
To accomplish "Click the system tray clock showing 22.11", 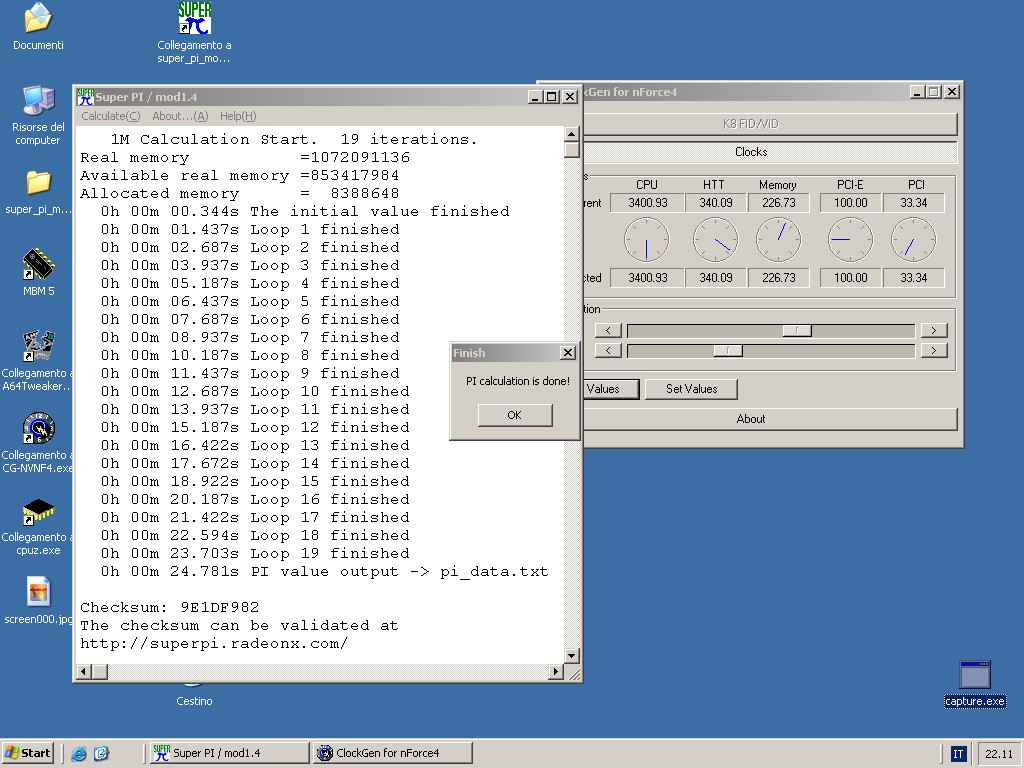I will pyautogui.click(x=999, y=754).
